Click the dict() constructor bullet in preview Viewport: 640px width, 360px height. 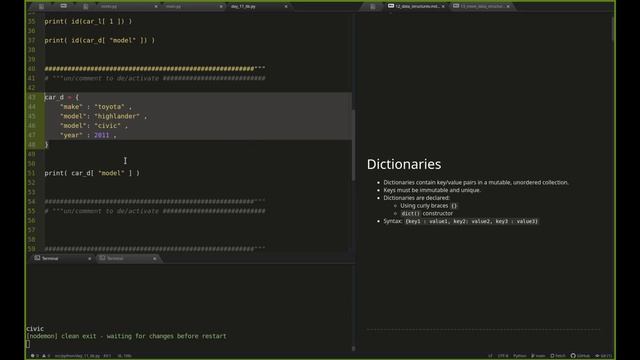point(427,213)
